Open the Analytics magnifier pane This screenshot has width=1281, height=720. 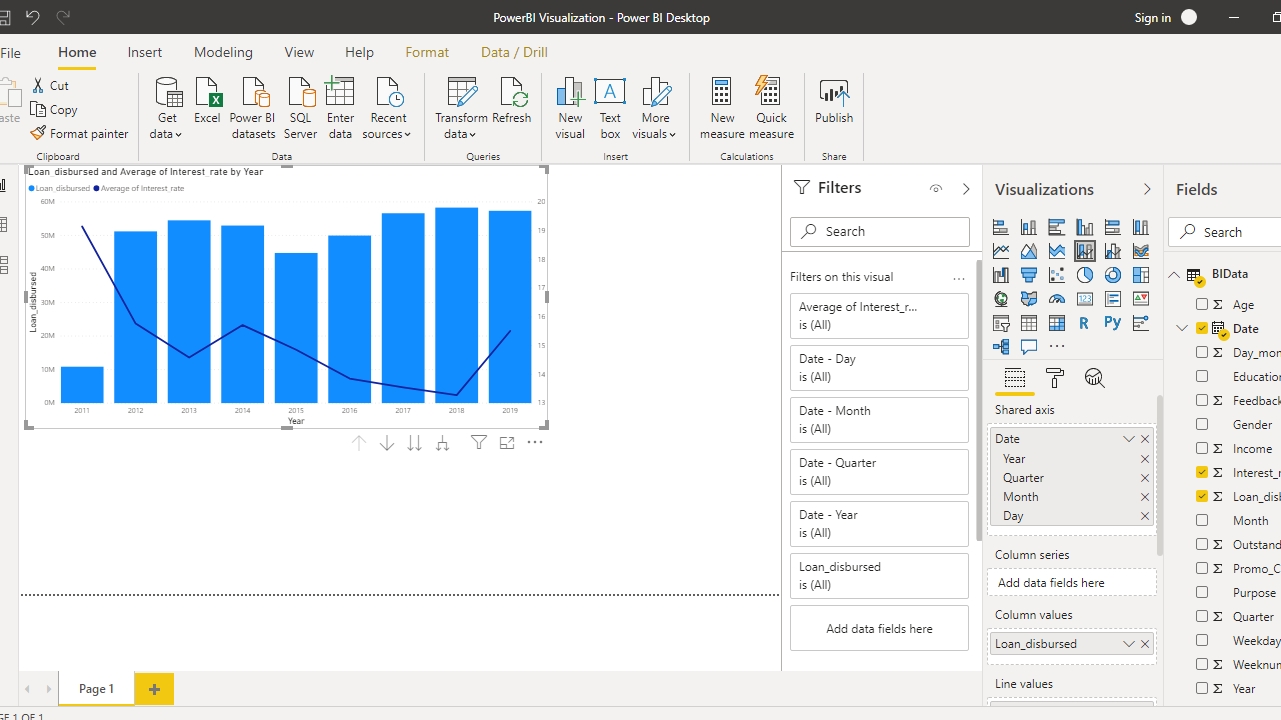[1094, 378]
